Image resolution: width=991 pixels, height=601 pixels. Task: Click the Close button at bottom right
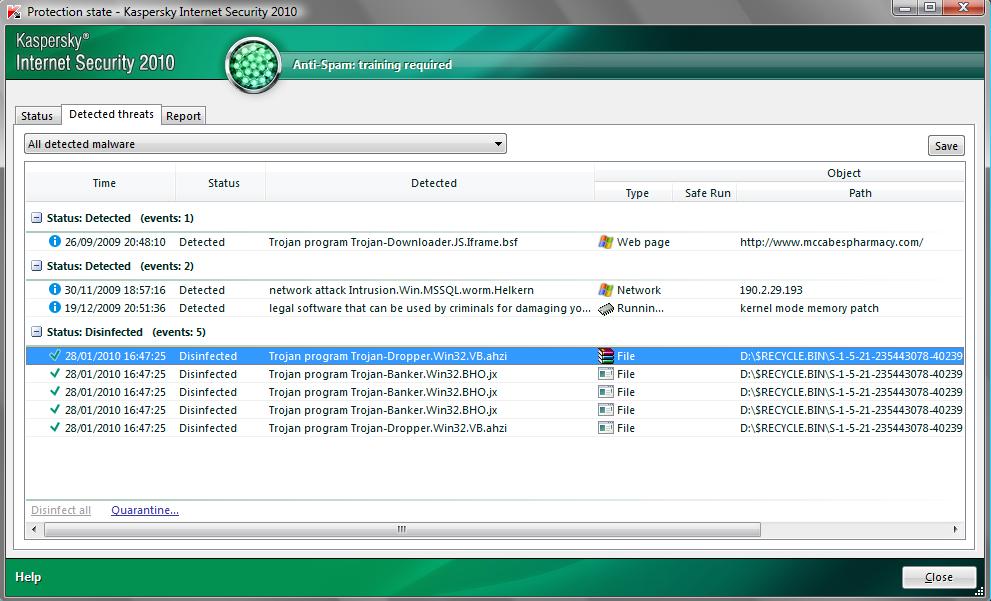point(938,577)
